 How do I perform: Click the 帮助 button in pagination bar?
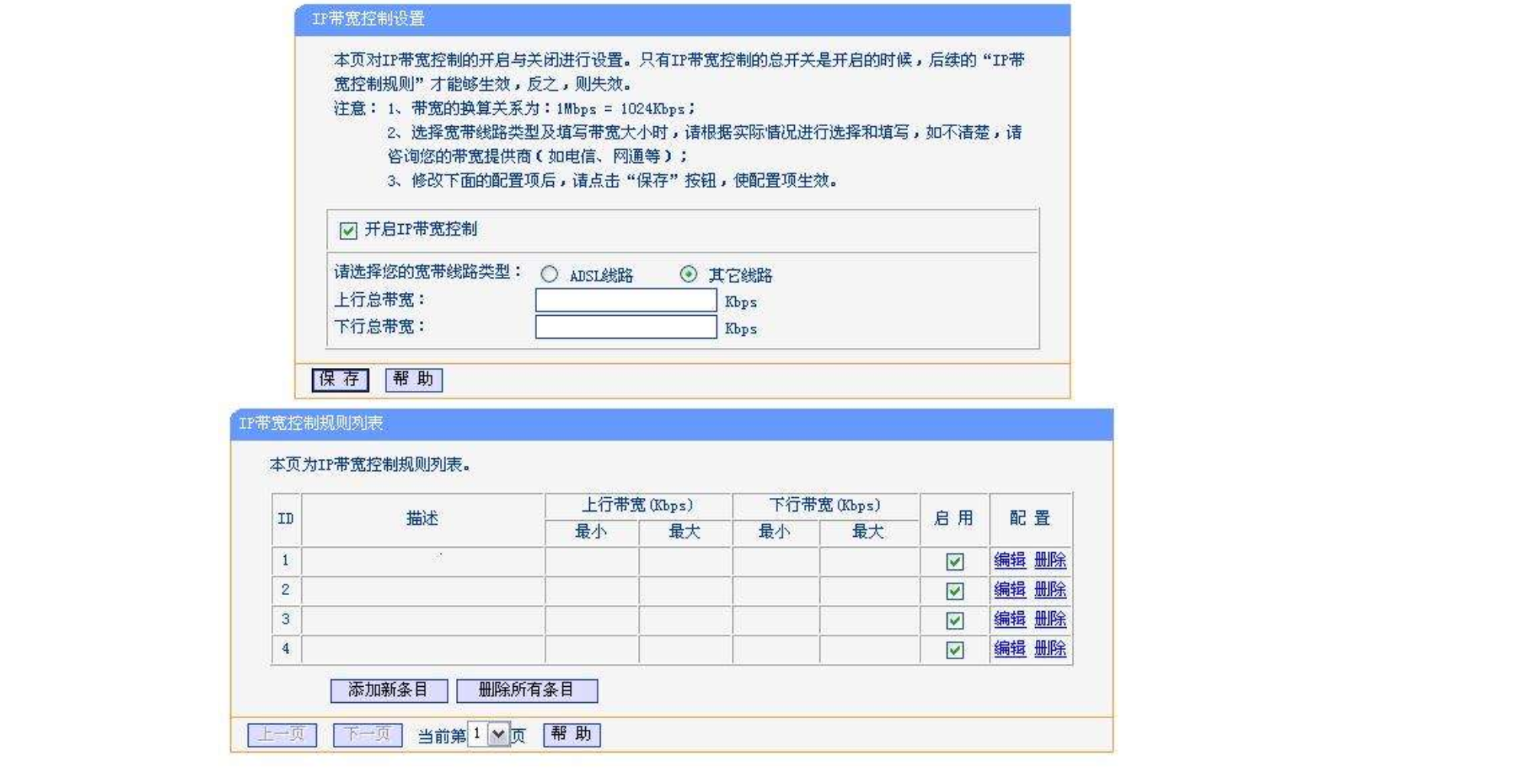pyautogui.click(x=571, y=734)
